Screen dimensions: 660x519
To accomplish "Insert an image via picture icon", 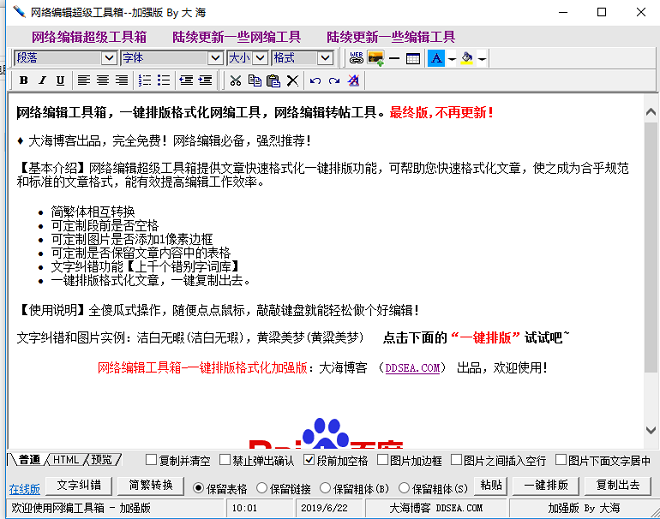I will [375, 58].
